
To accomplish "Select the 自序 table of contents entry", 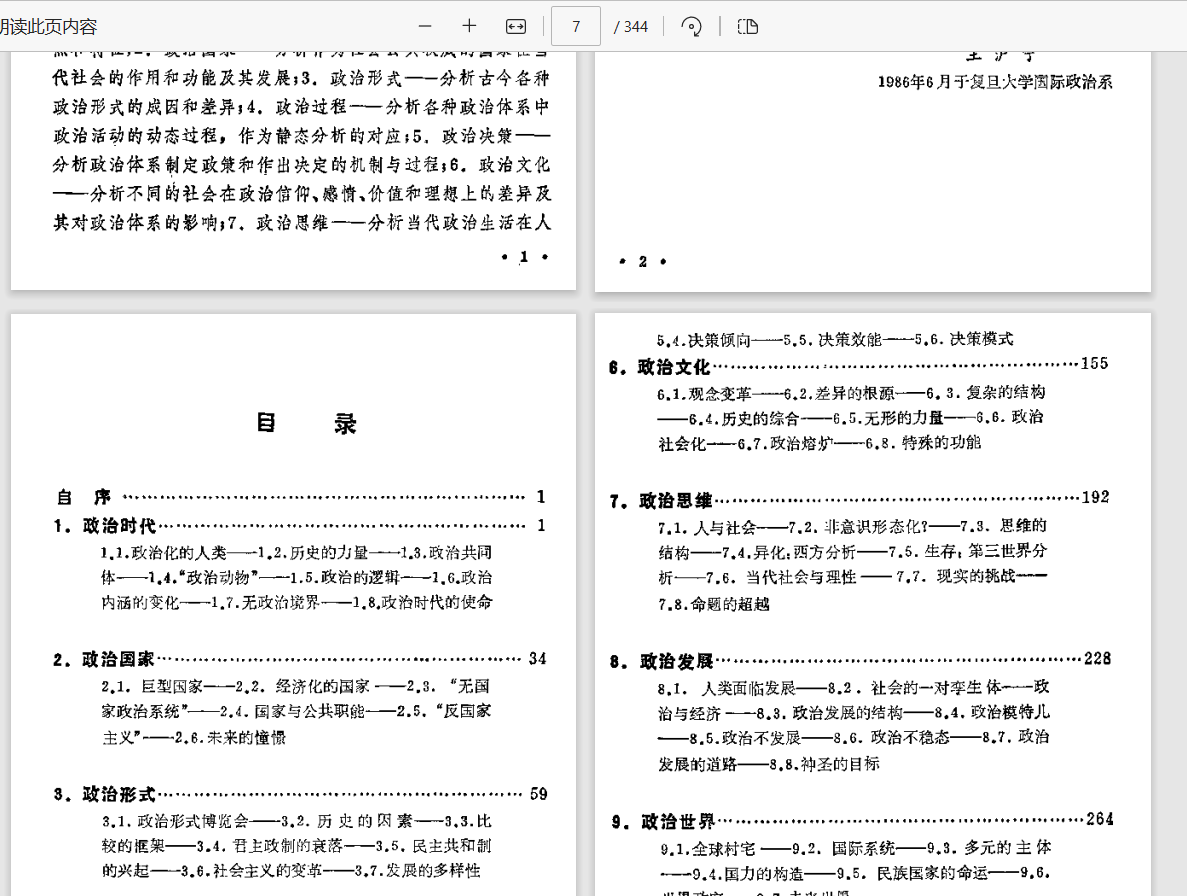I will 84,497.
